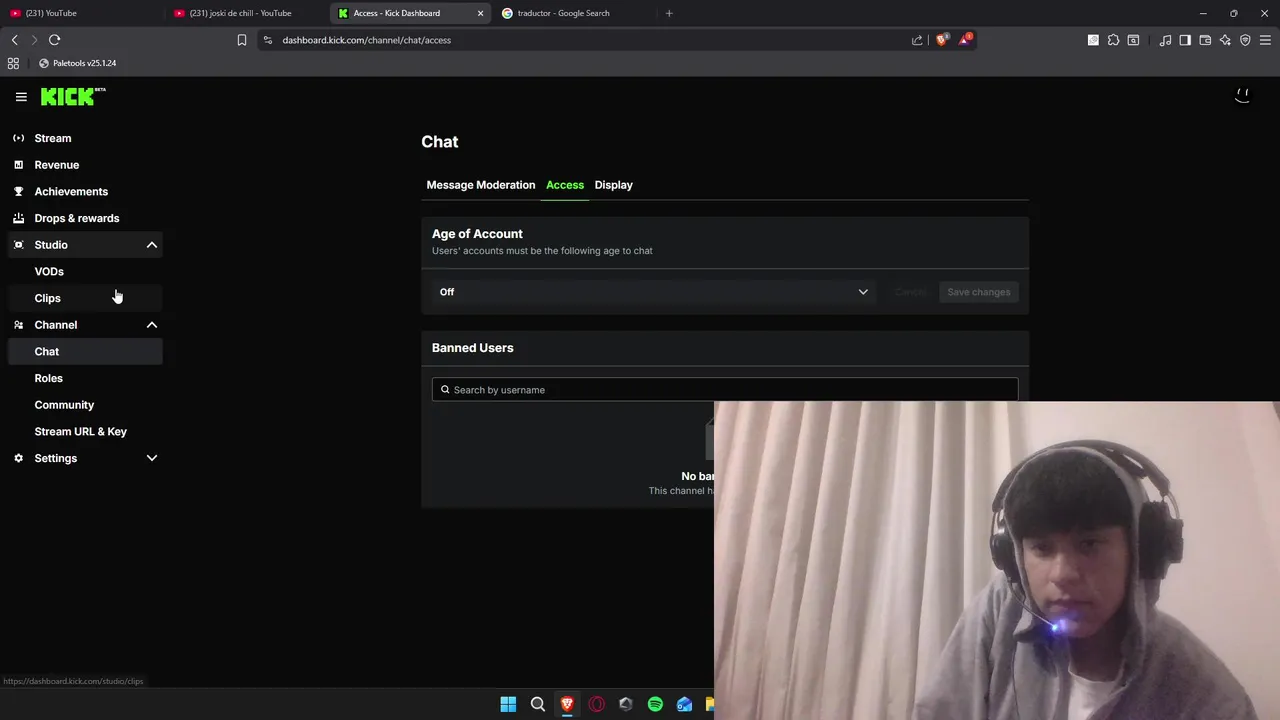The width and height of the screenshot is (1280, 720).
Task: Click the Save changes button
Action: coord(979,292)
